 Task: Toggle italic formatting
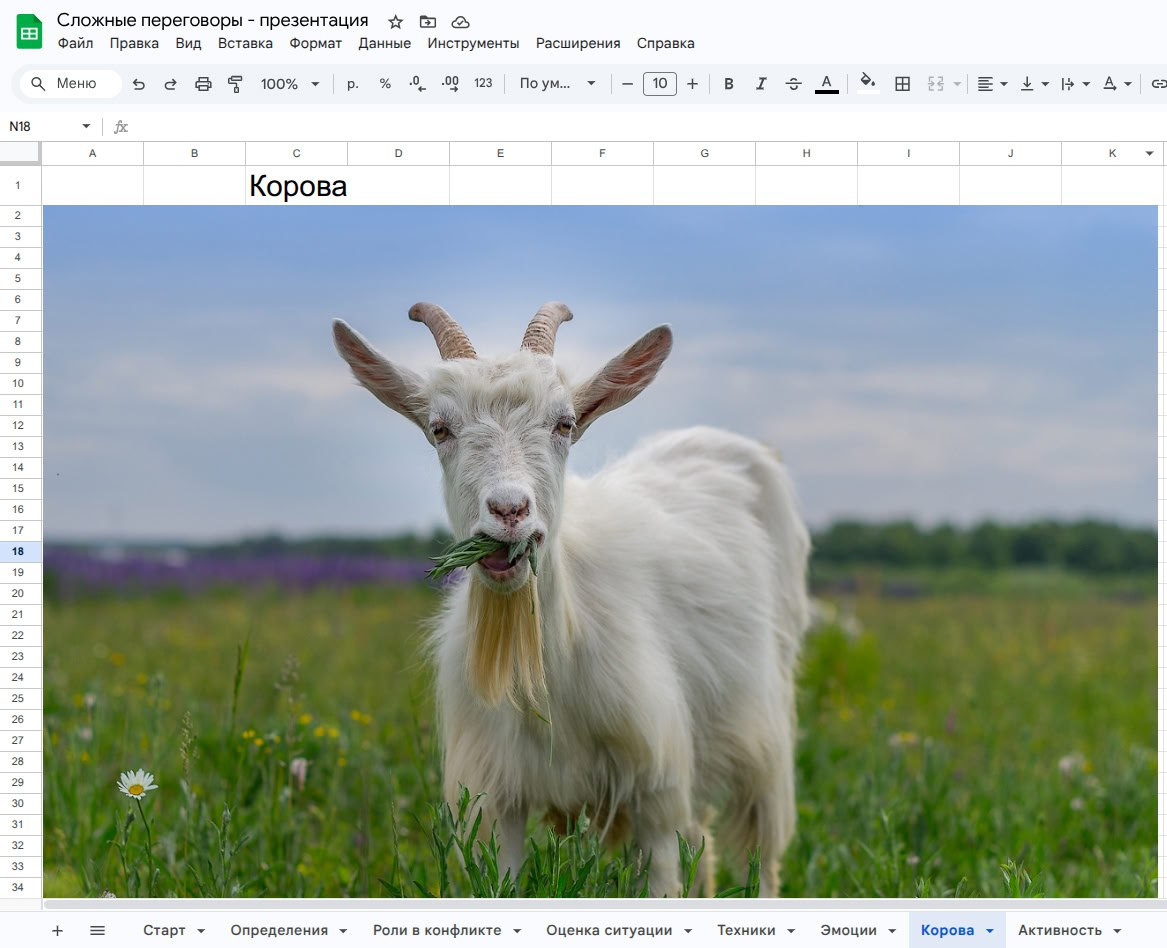(761, 84)
